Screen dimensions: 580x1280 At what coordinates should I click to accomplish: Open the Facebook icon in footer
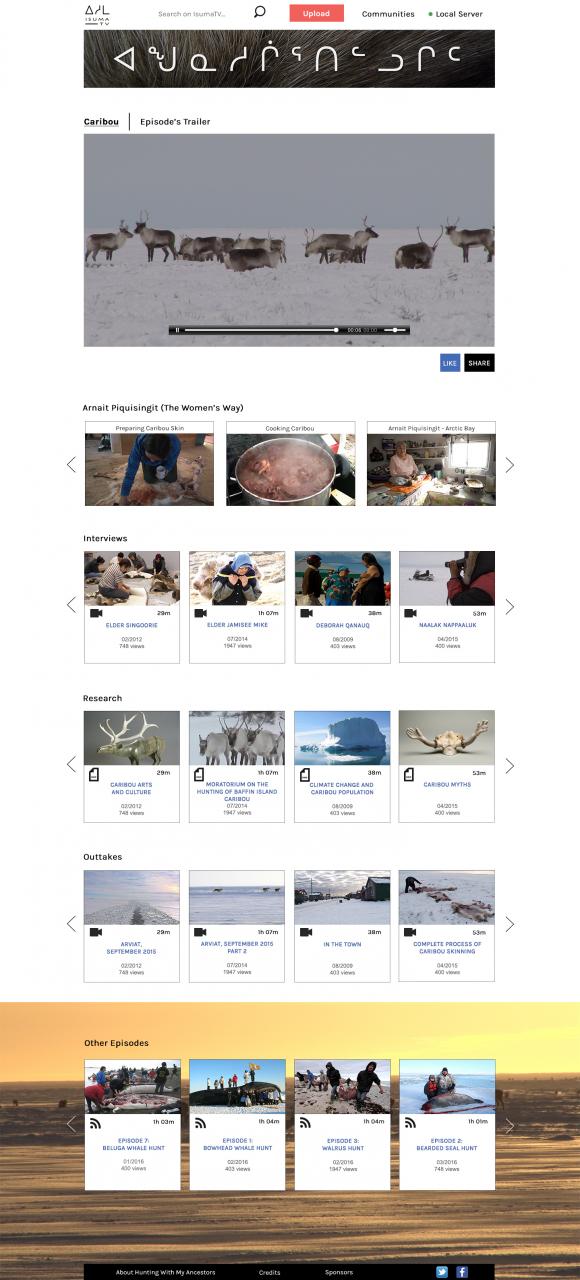(x=462, y=1272)
